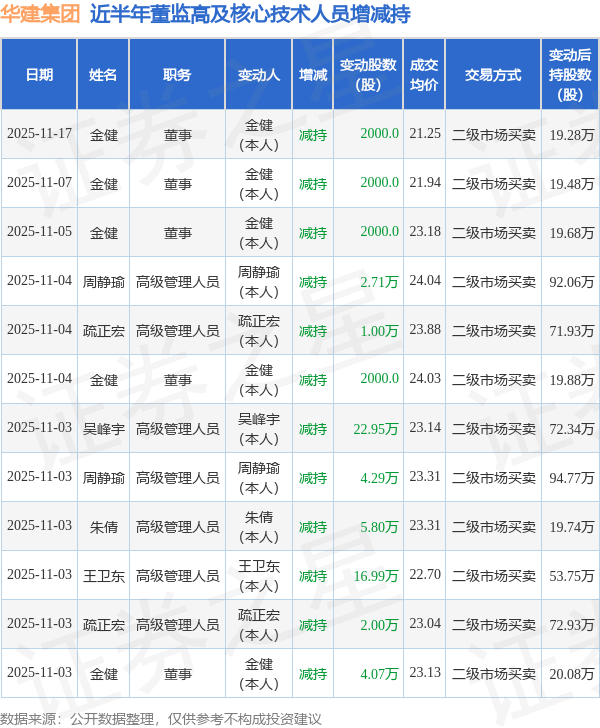Click the 成交均价 column header
Image resolution: width=600 pixels, height=728 pixels.
click(424, 75)
